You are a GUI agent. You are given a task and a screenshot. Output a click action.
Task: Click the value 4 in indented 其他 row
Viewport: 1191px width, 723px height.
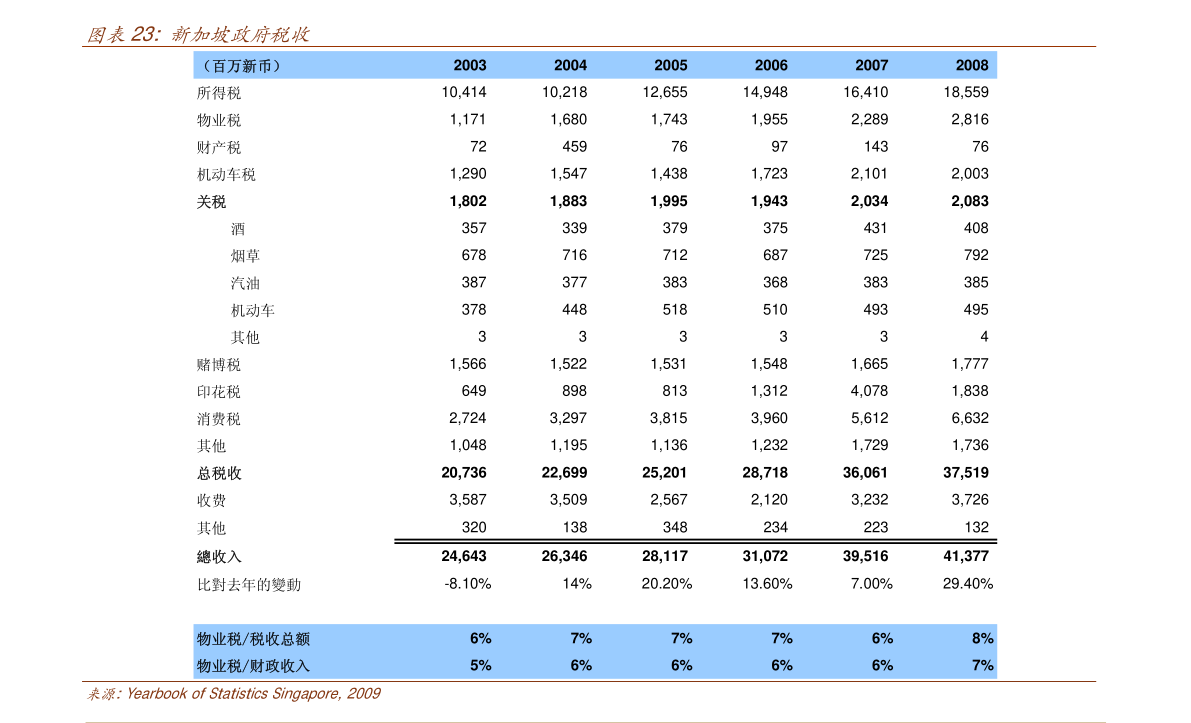tap(984, 336)
